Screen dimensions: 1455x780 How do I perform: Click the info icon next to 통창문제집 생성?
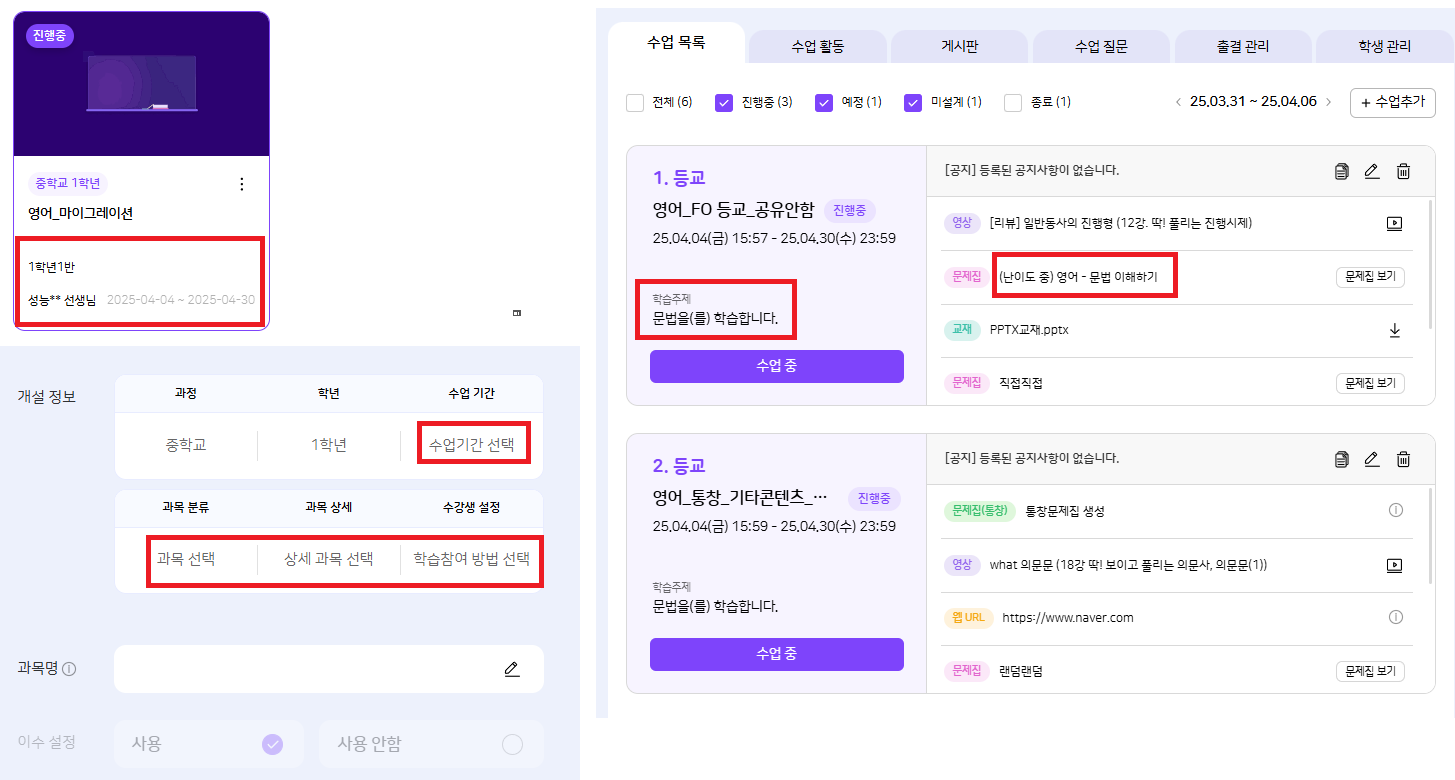[x=1396, y=510]
